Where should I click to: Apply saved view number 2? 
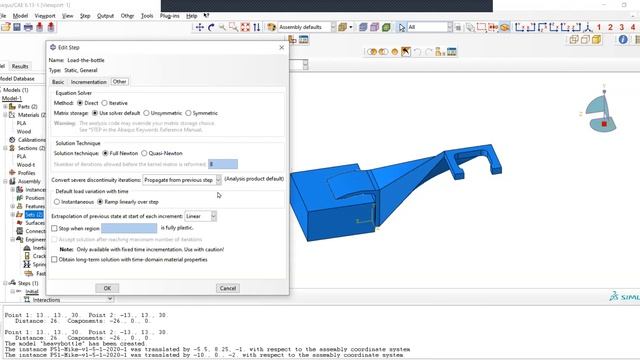point(610,27)
